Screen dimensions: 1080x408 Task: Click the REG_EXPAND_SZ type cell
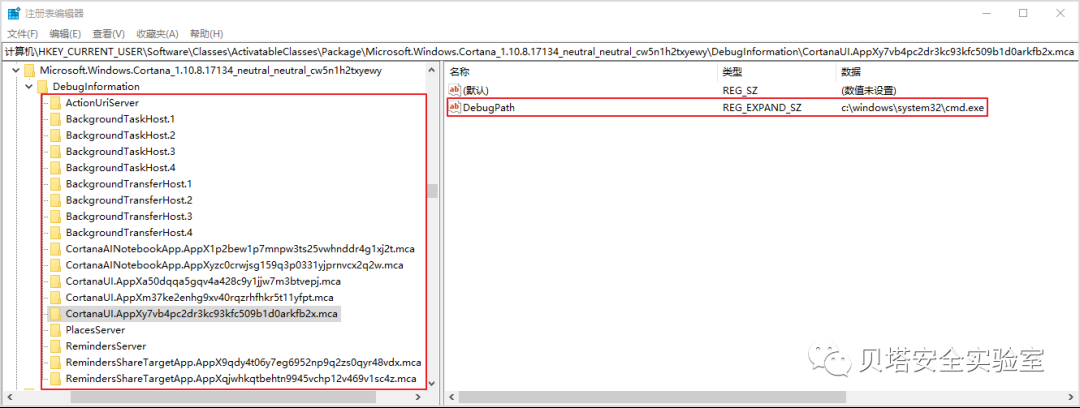tap(762, 108)
